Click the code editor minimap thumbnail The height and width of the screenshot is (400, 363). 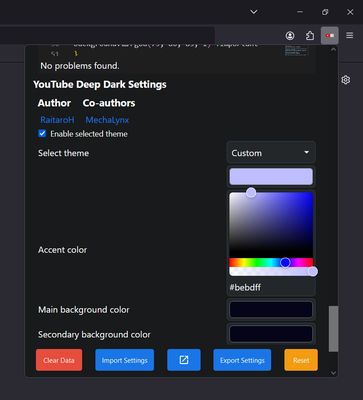[296, 51]
